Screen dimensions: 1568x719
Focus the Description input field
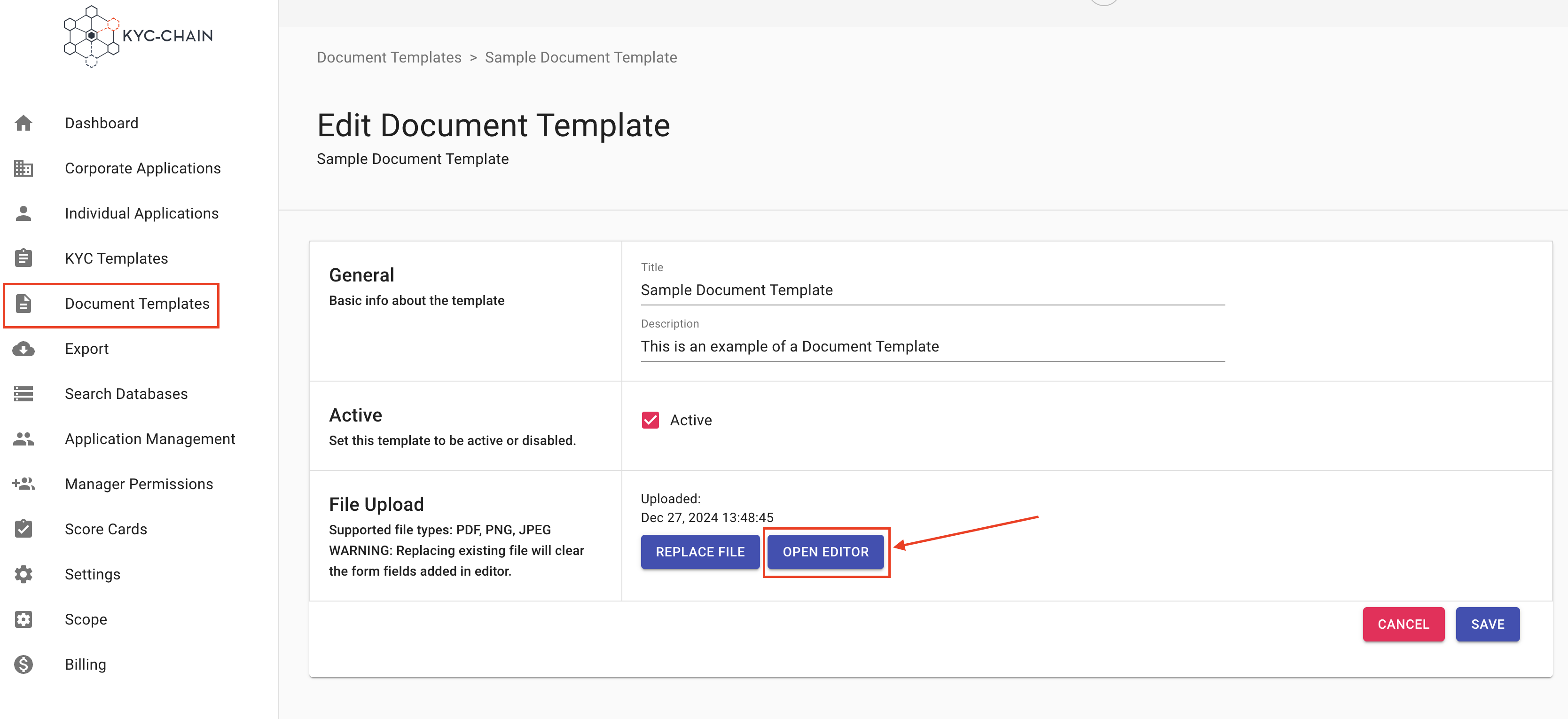tap(933, 346)
